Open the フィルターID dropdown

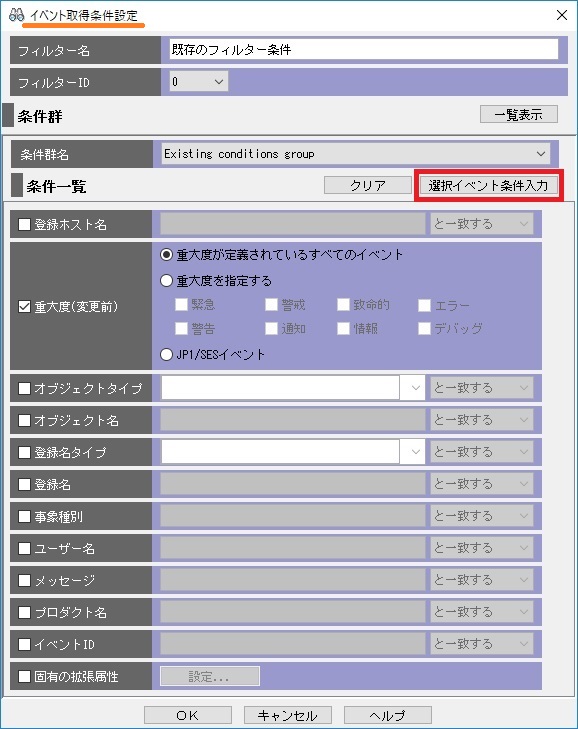tap(199, 82)
